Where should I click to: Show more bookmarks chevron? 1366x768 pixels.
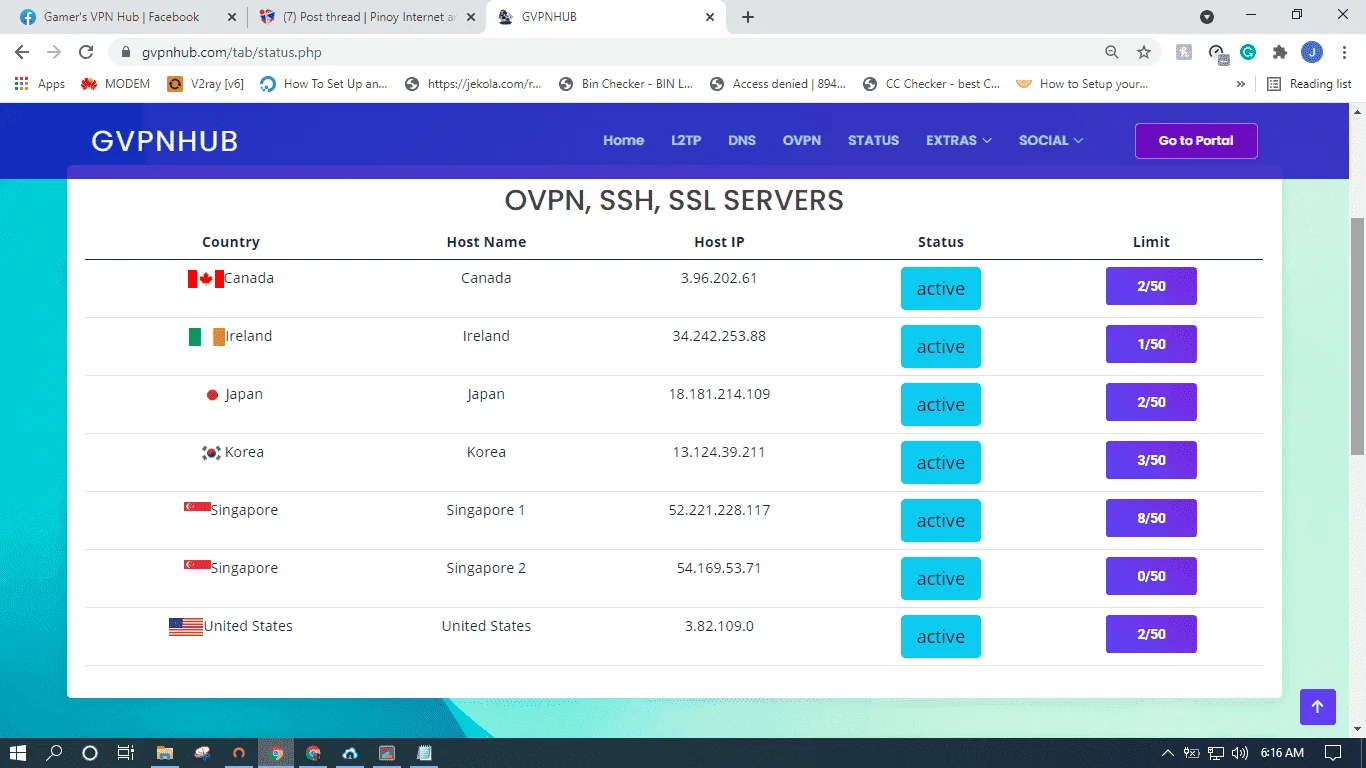[1241, 84]
